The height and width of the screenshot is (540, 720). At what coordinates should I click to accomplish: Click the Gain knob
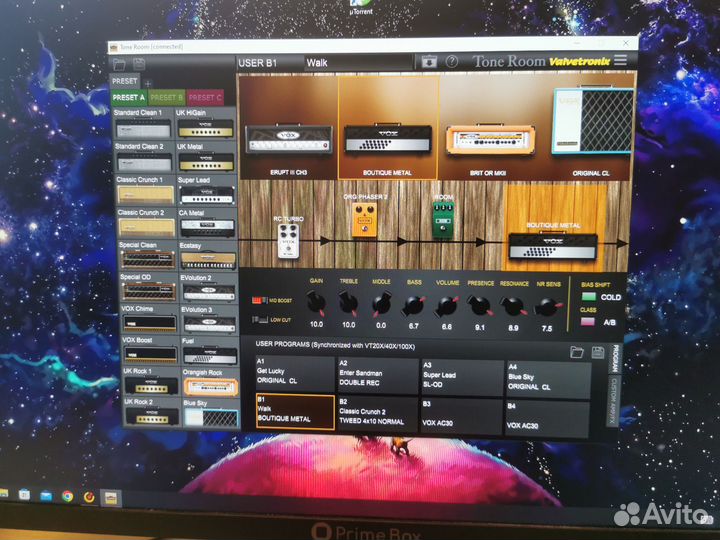coord(316,303)
